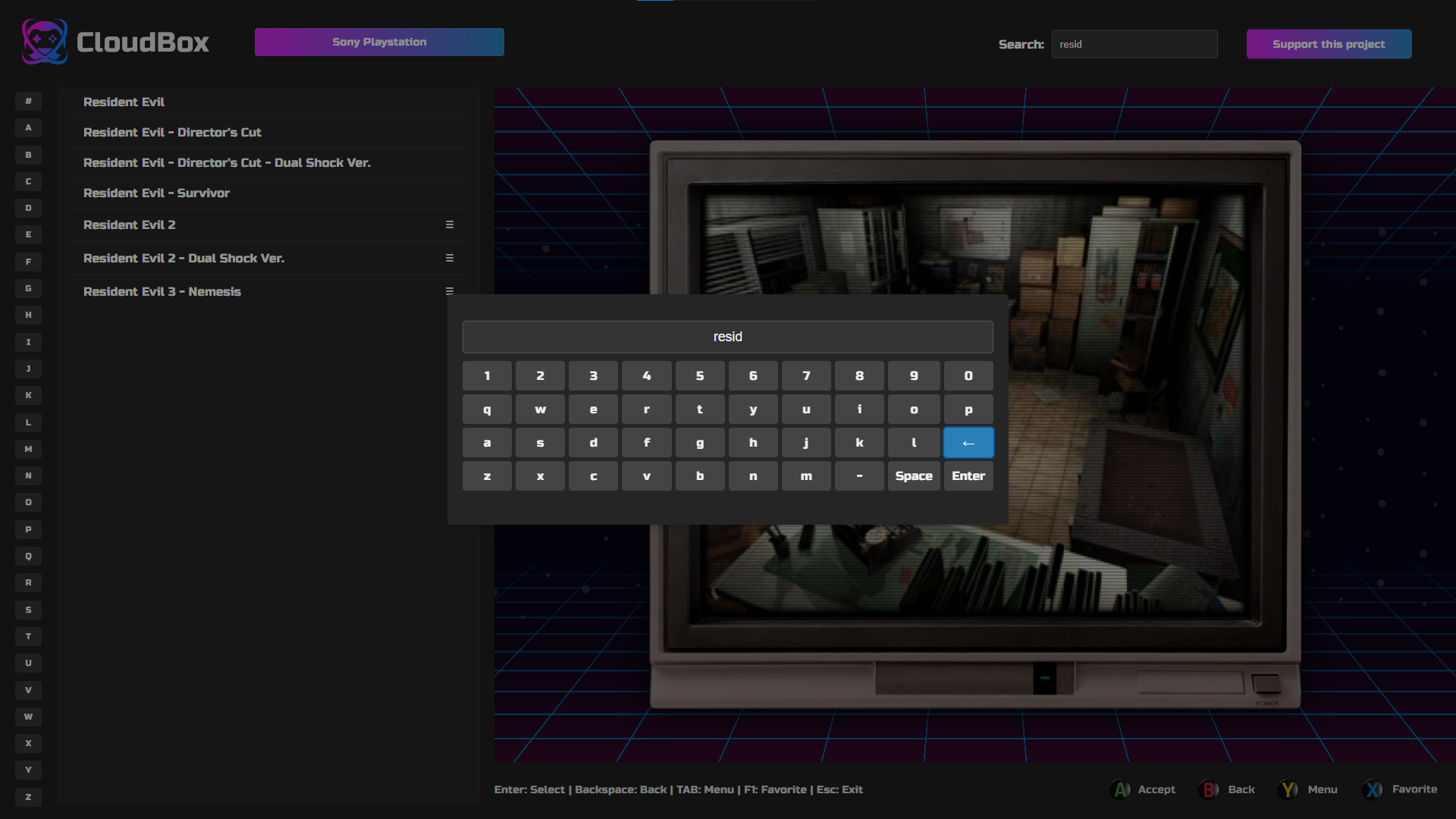Select Resident Evil 2 game entry
Viewport: 1456px width, 819px height.
269,224
